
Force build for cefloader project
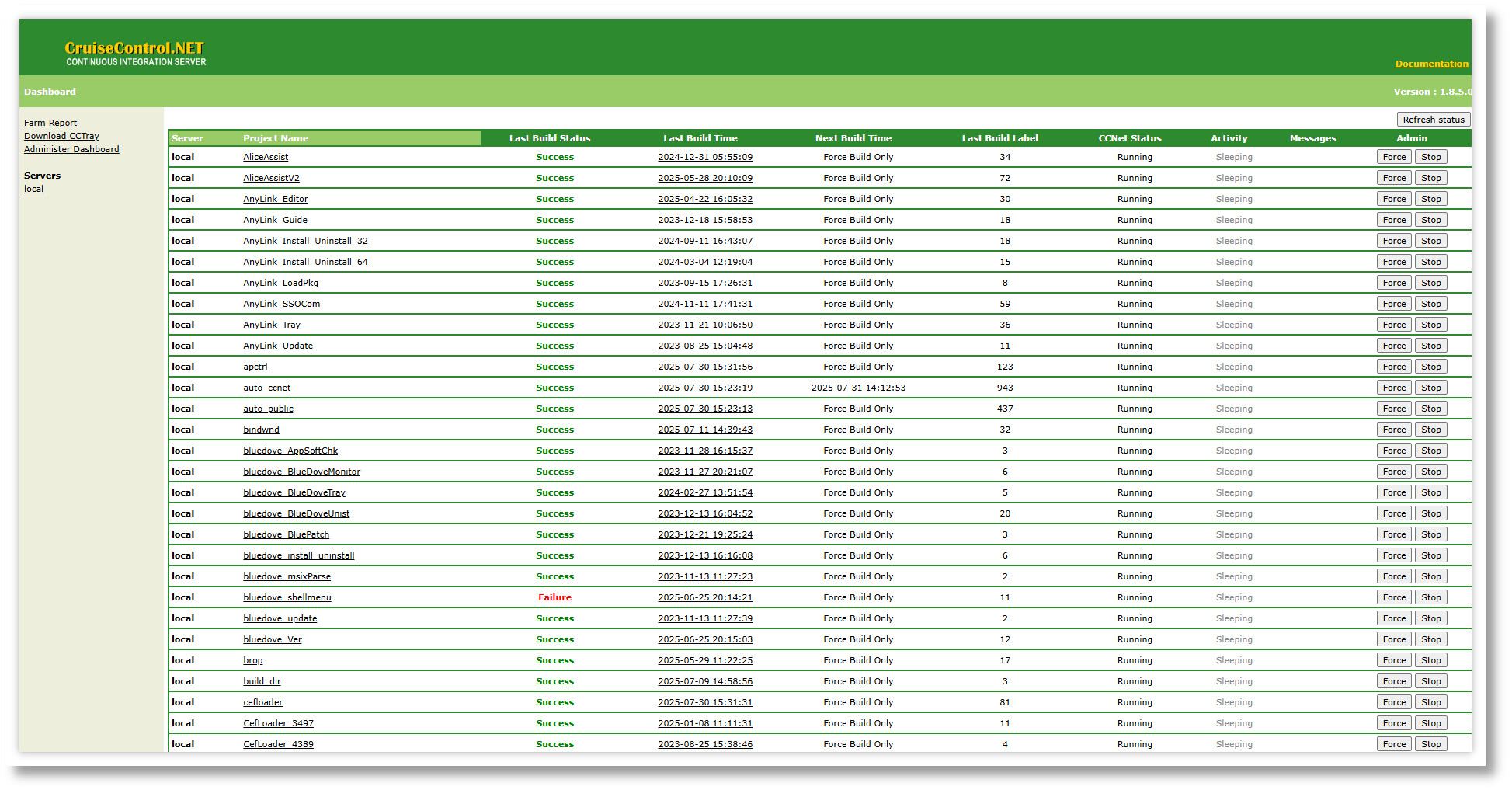tap(1394, 702)
